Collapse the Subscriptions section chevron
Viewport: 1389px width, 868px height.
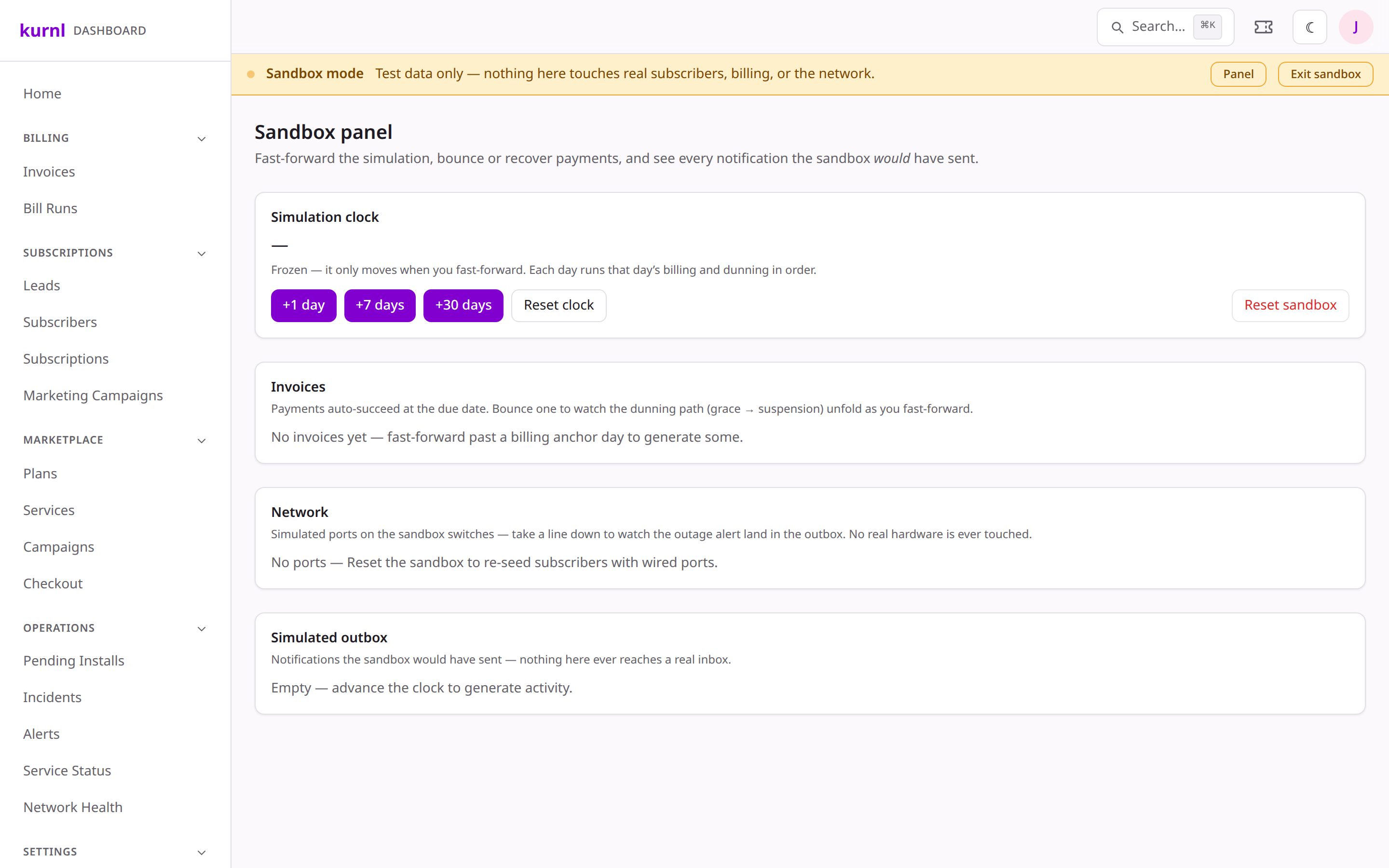pos(202,254)
